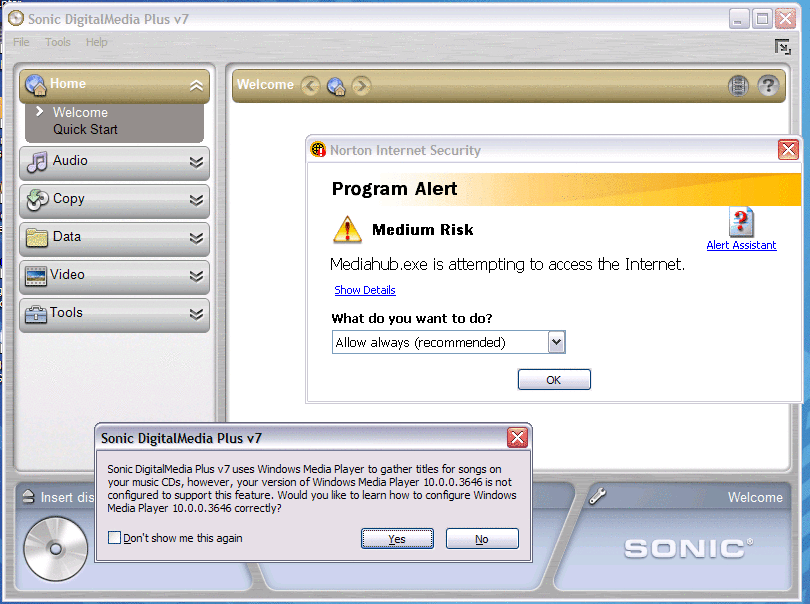The image size is (810, 604).
Task: Click the Home globe icon in sidebar
Action: [x=36, y=85]
